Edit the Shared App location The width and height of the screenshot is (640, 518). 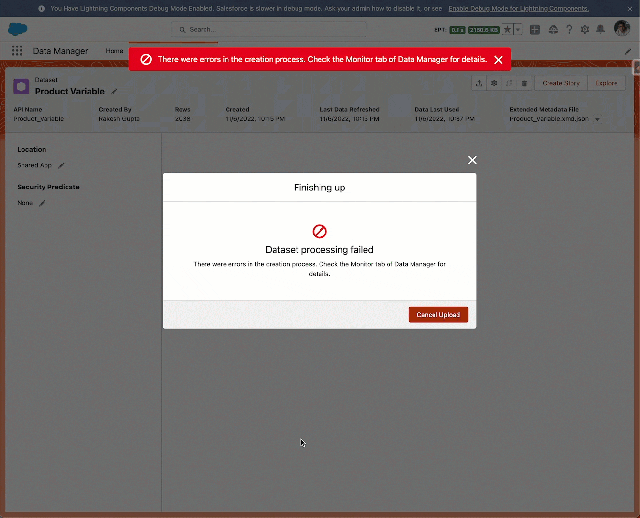coord(61,165)
